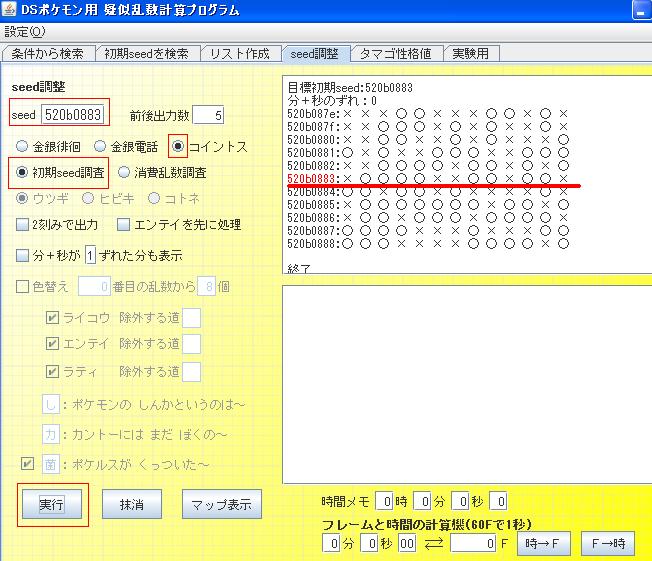Click the 520b0888 result row
Screen dimensions: 652x561
(427, 244)
